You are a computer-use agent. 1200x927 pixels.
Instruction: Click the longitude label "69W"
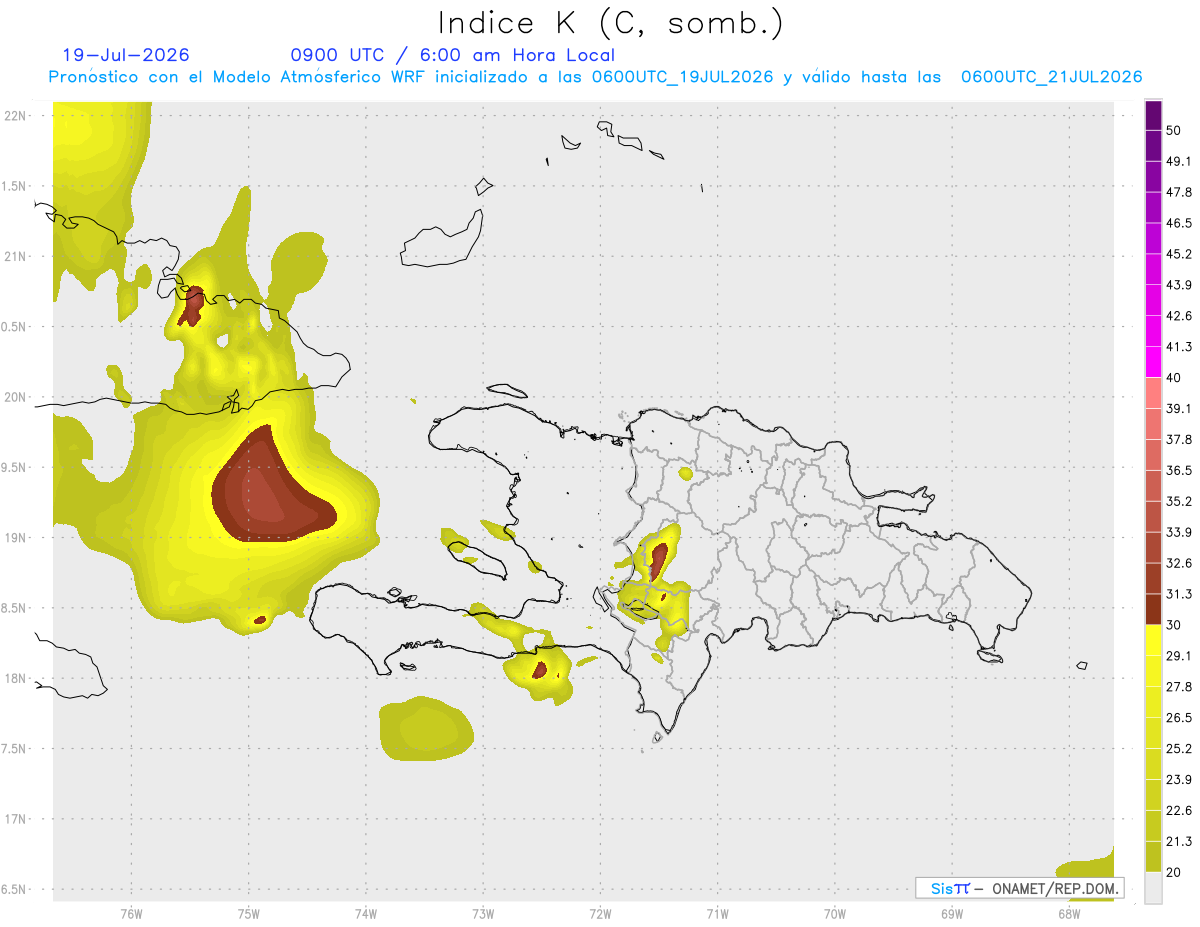pyautogui.click(x=952, y=913)
